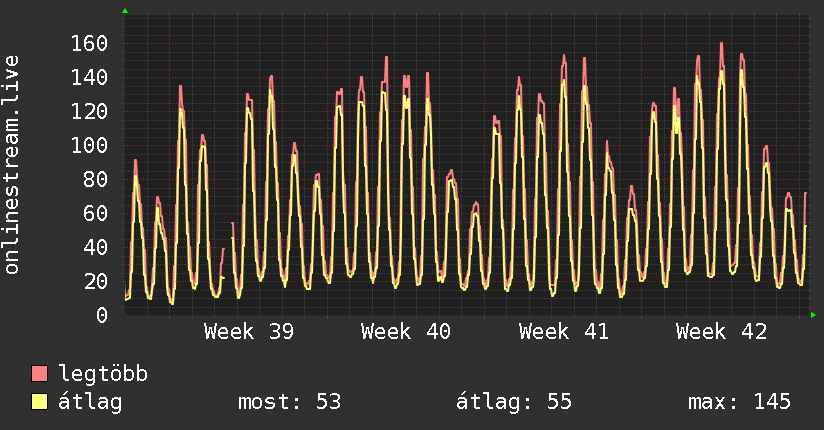Click the 60 y-axis tick label
The height and width of the screenshot is (430, 824).
pyautogui.click(x=96, y=213)
